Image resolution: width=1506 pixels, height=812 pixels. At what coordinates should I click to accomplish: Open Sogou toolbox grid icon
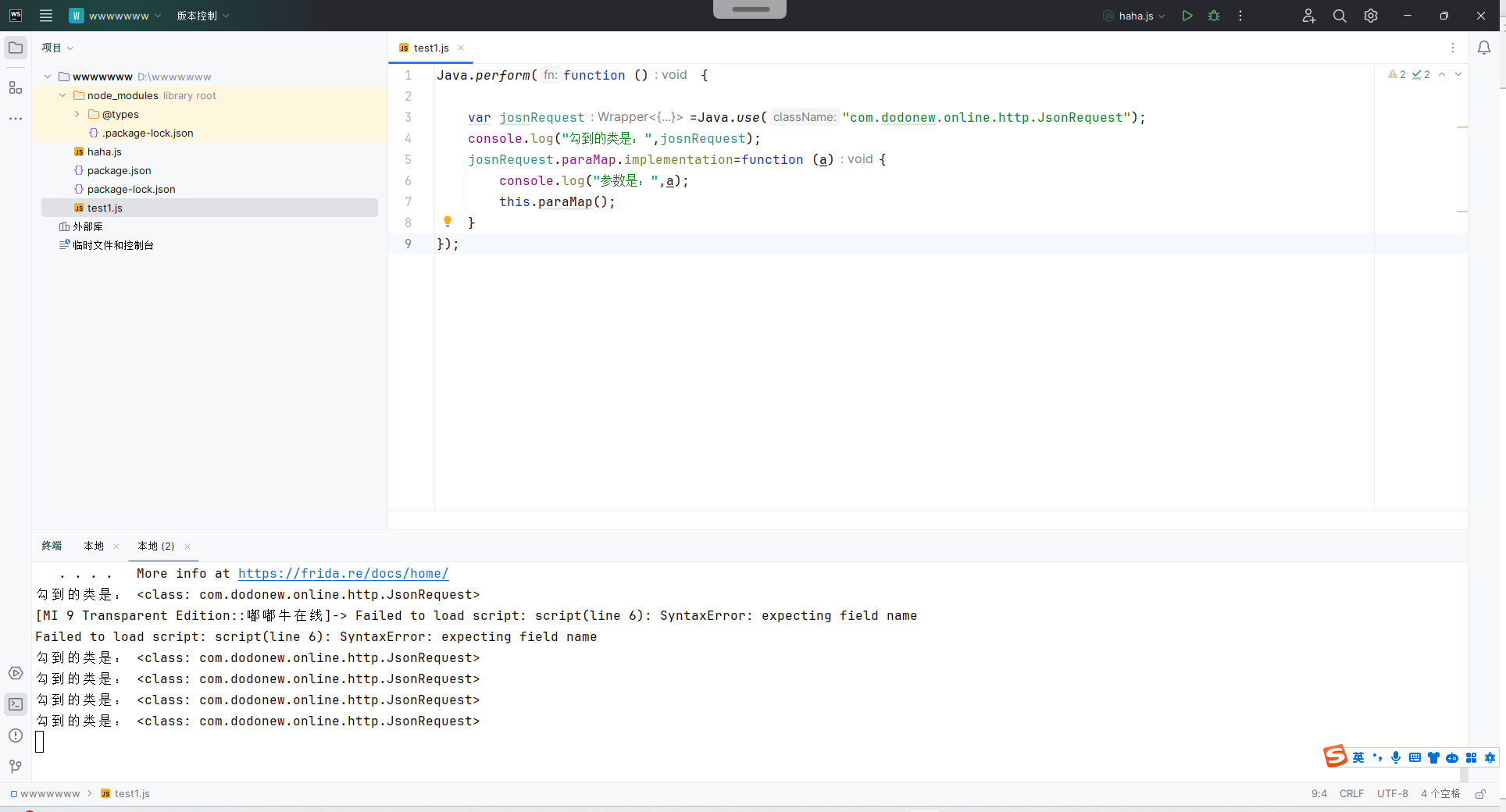(x=1471, y=757)
